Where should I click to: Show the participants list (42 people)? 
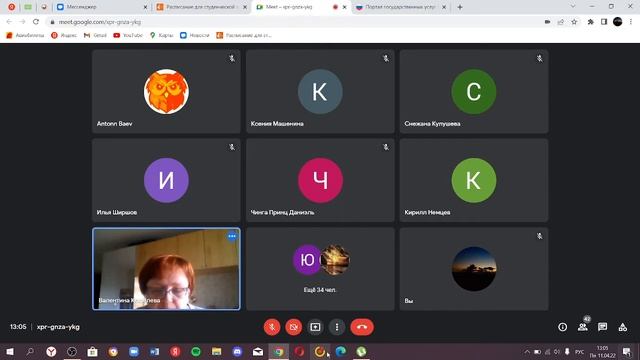coord(583,327)
